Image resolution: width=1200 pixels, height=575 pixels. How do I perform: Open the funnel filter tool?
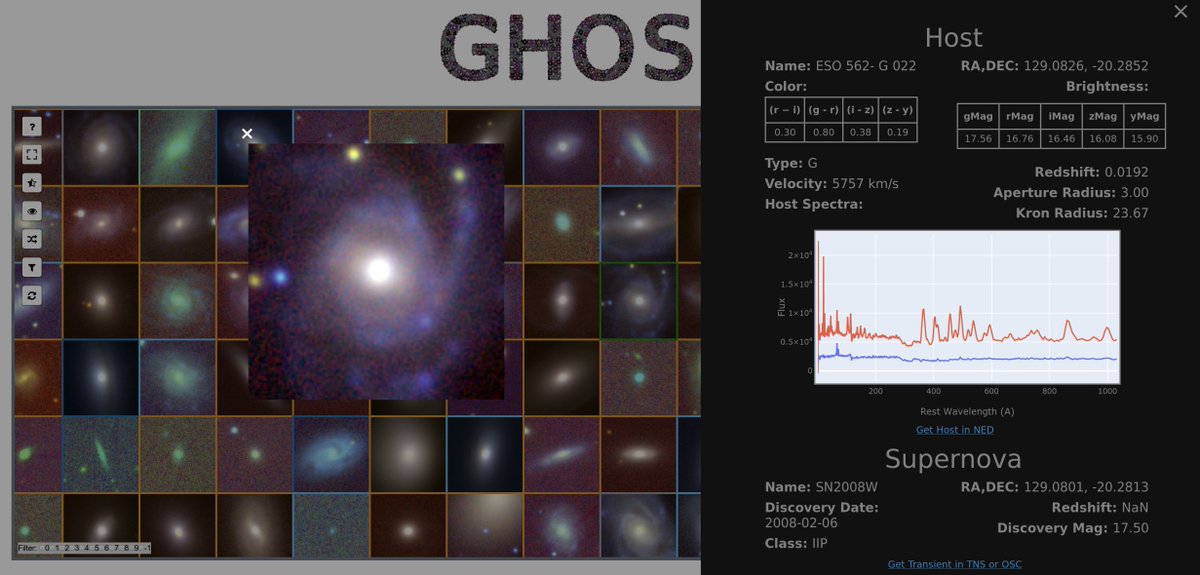click(32, 267)
